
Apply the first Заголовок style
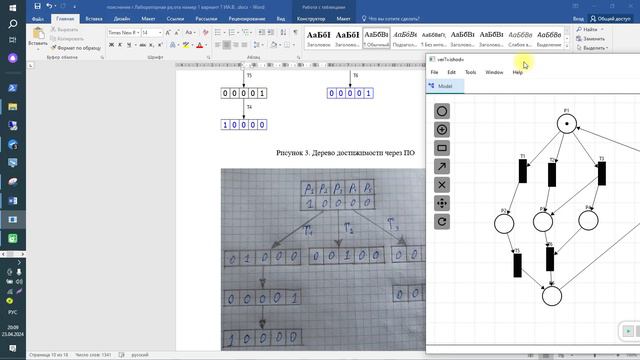pyautogui.click(x=318, y=38)
